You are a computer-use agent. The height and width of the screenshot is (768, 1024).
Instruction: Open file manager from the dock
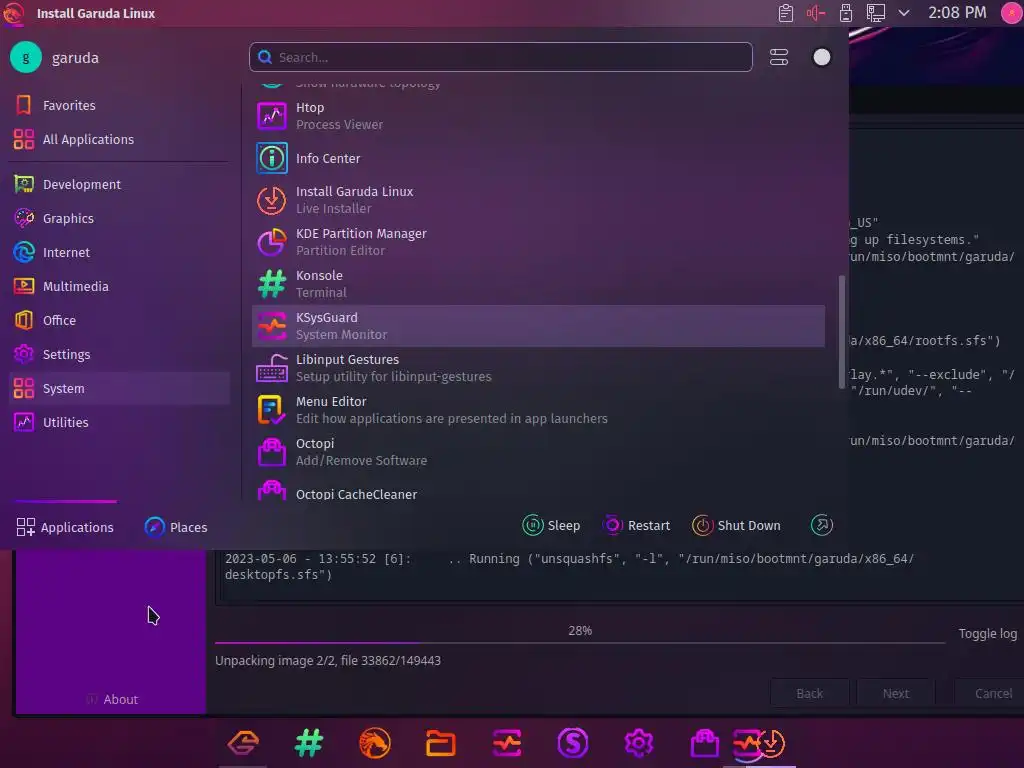[x=441, y=743]
